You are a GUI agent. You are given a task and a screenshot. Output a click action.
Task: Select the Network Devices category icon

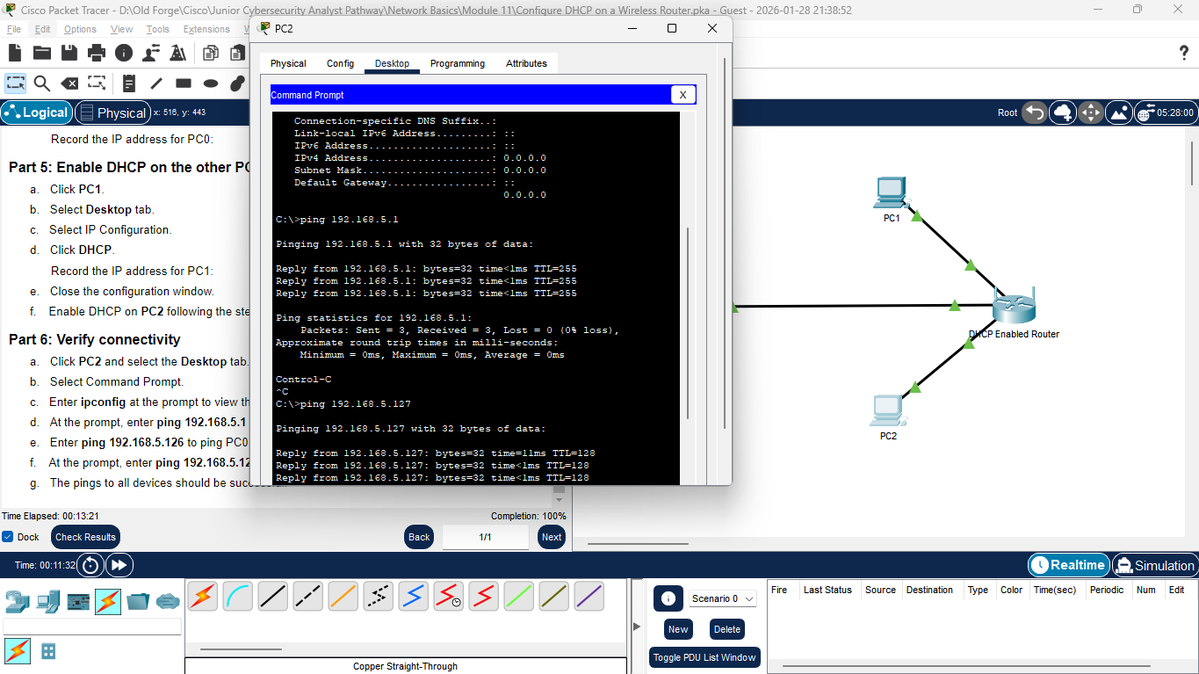point(17,602)
